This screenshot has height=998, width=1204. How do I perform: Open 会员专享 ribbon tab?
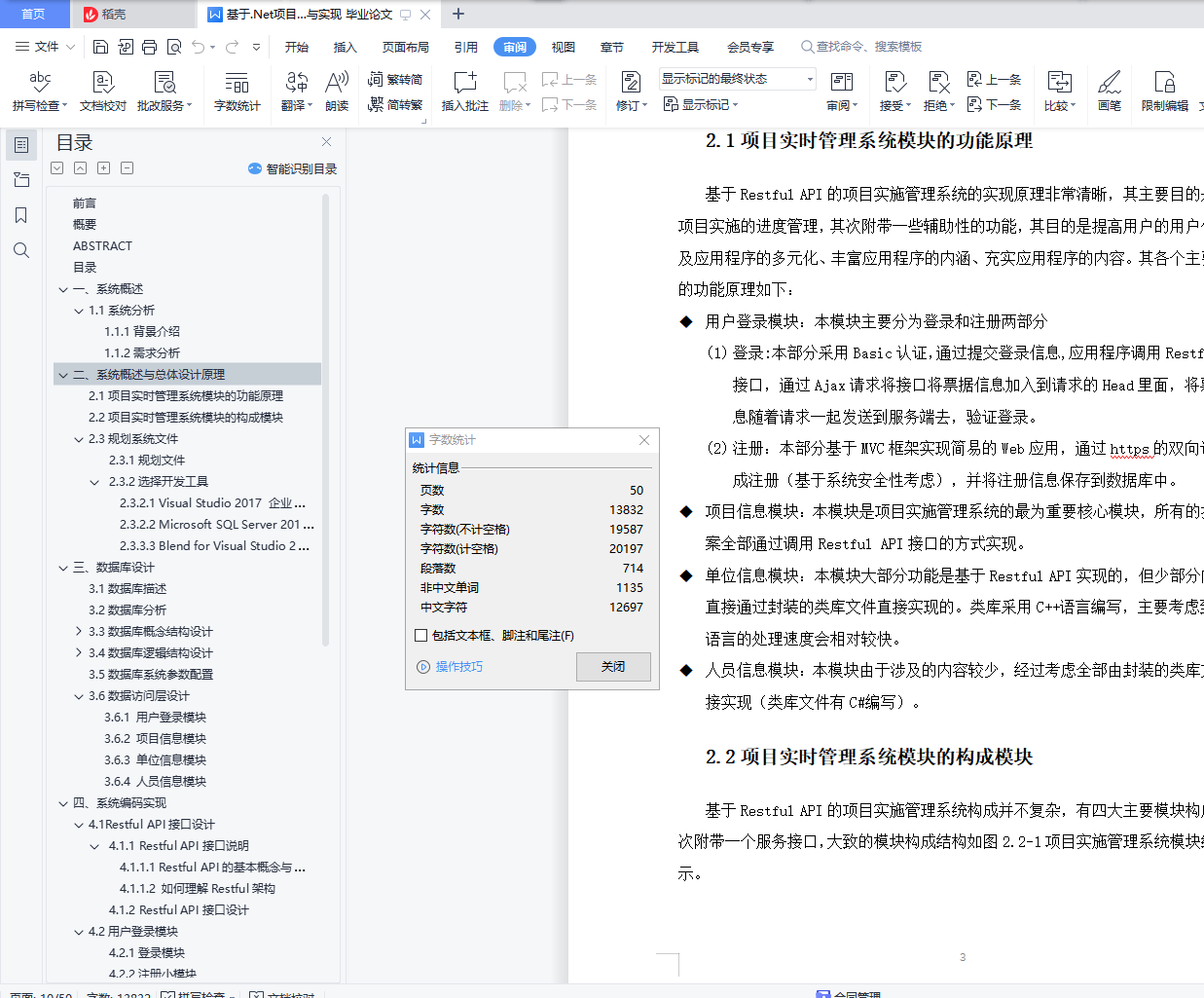pyautogui.click(x=750, y=47)
